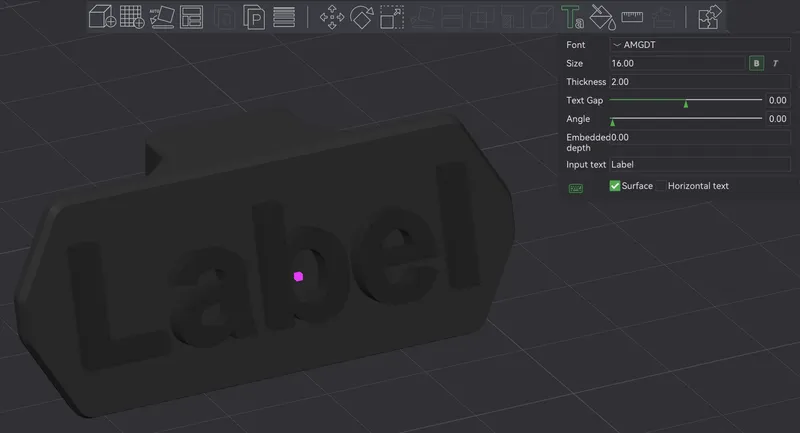Toggle the Bold B button

(x=756, y=63)
